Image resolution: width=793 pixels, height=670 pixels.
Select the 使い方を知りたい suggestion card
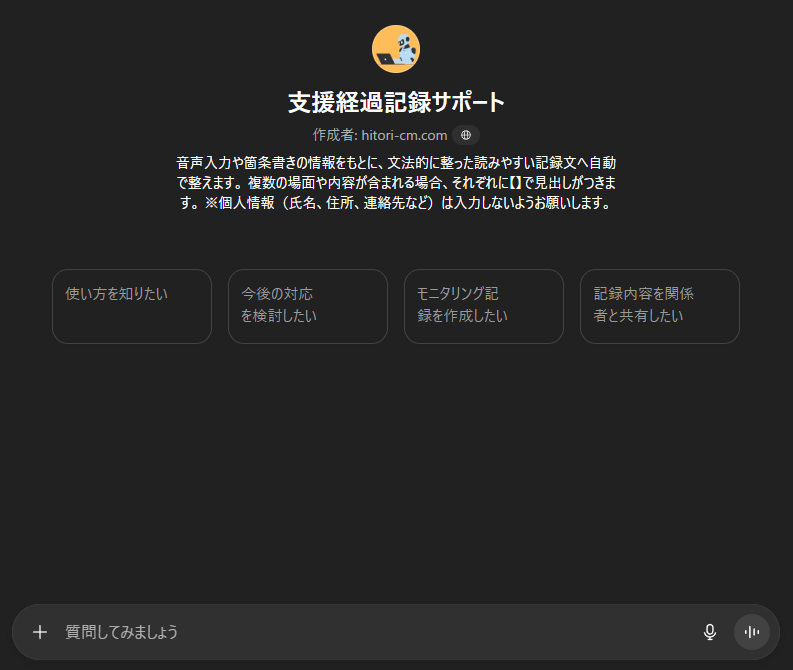click(x=132, y=306)
